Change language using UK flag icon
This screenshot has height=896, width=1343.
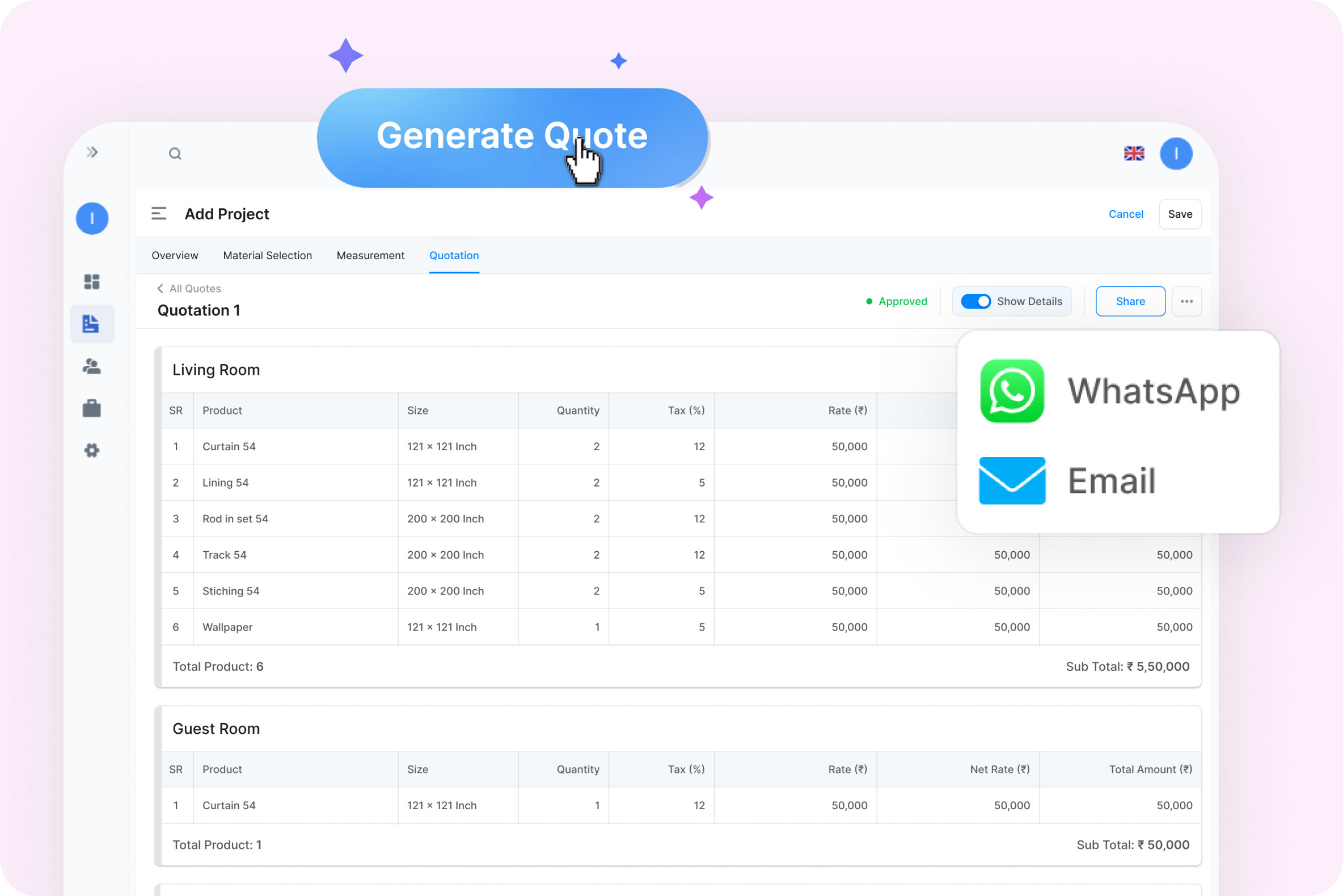point(1134,153)
